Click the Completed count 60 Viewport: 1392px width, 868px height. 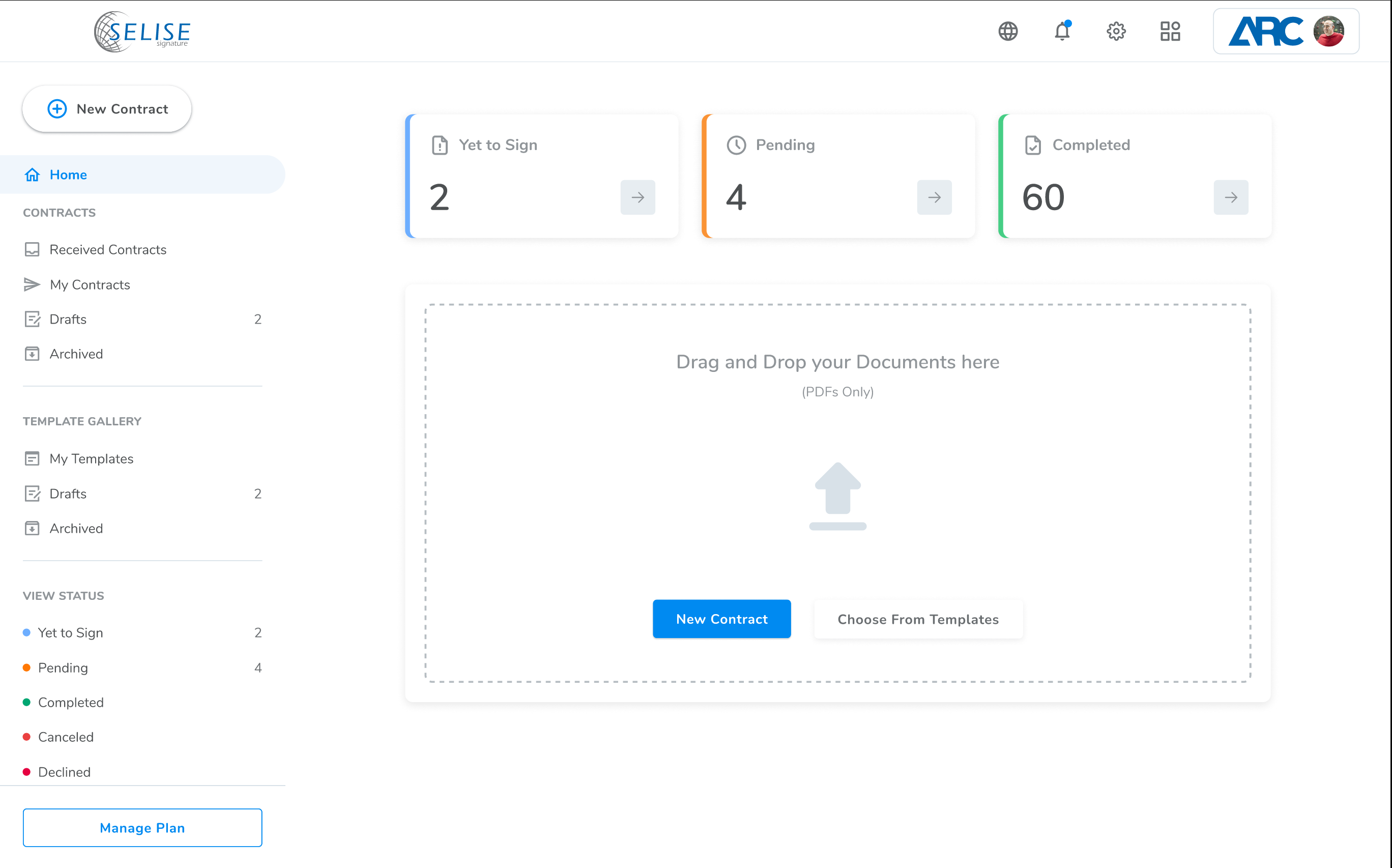click(x=1043, y=197)
